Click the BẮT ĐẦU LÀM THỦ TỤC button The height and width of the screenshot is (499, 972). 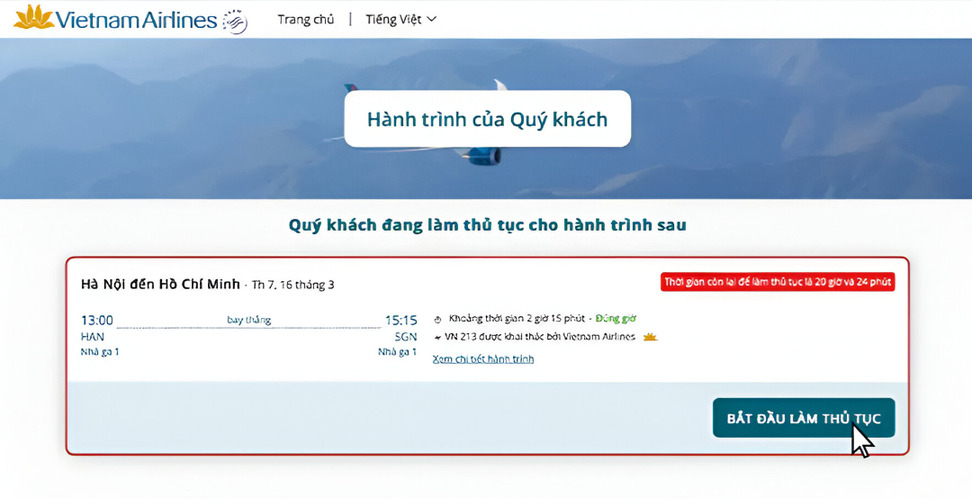click(x=803, y=418)
